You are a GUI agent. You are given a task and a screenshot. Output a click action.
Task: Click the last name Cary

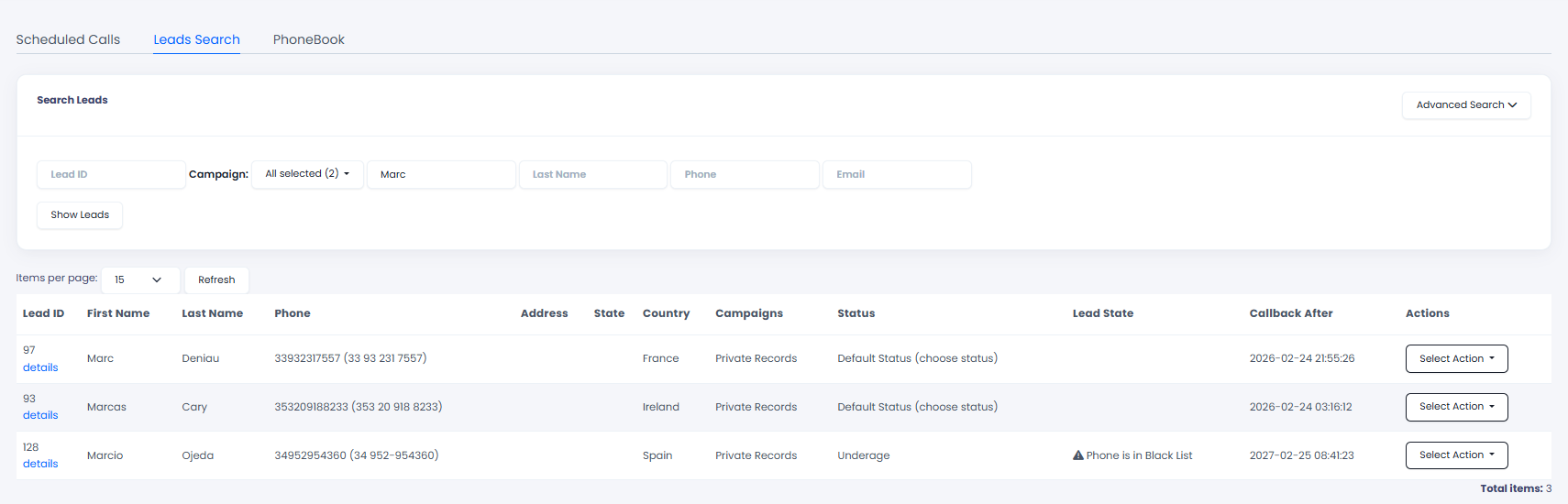tap(194, 407)
